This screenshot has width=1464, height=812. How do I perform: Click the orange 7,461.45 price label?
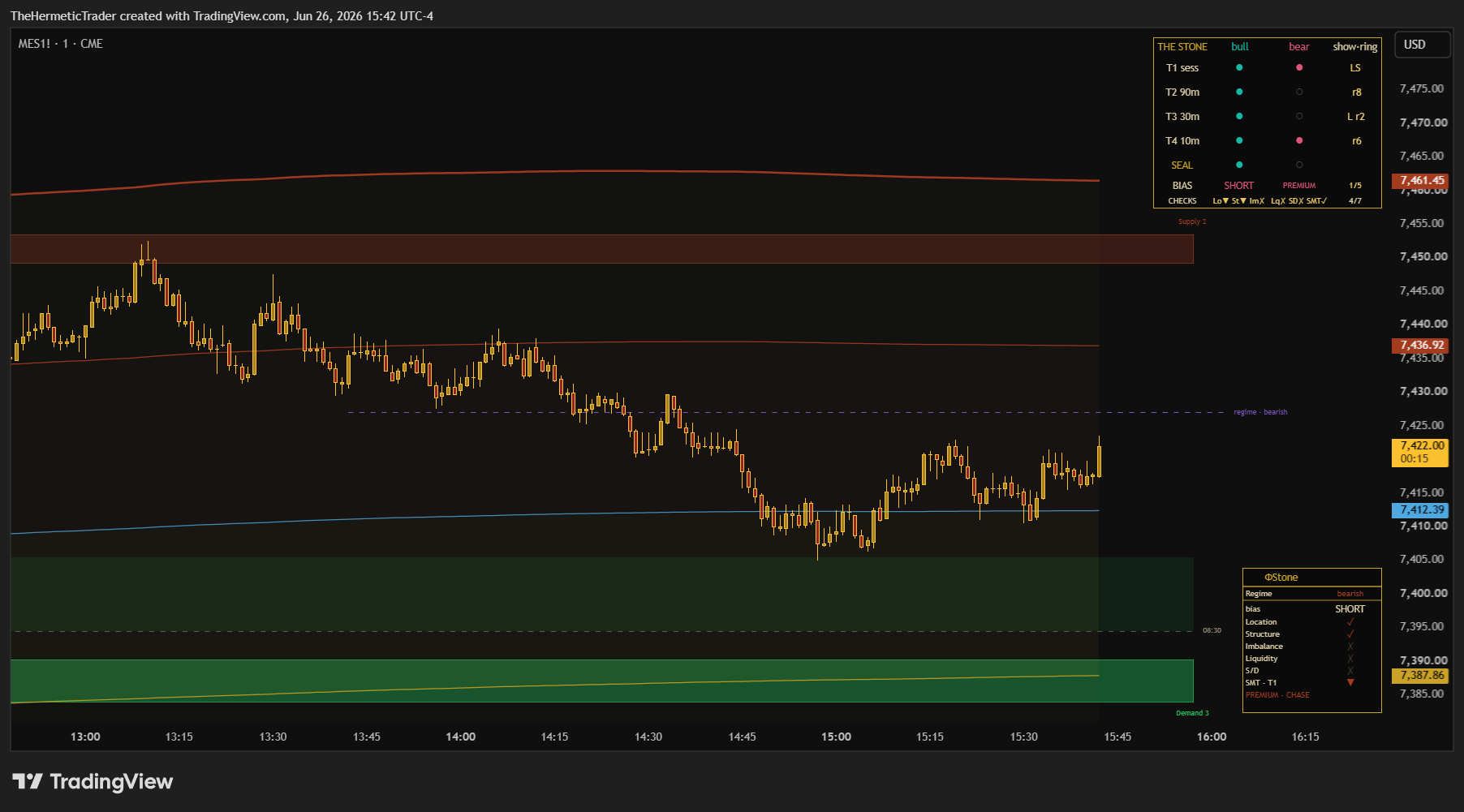coord(1422,181)
